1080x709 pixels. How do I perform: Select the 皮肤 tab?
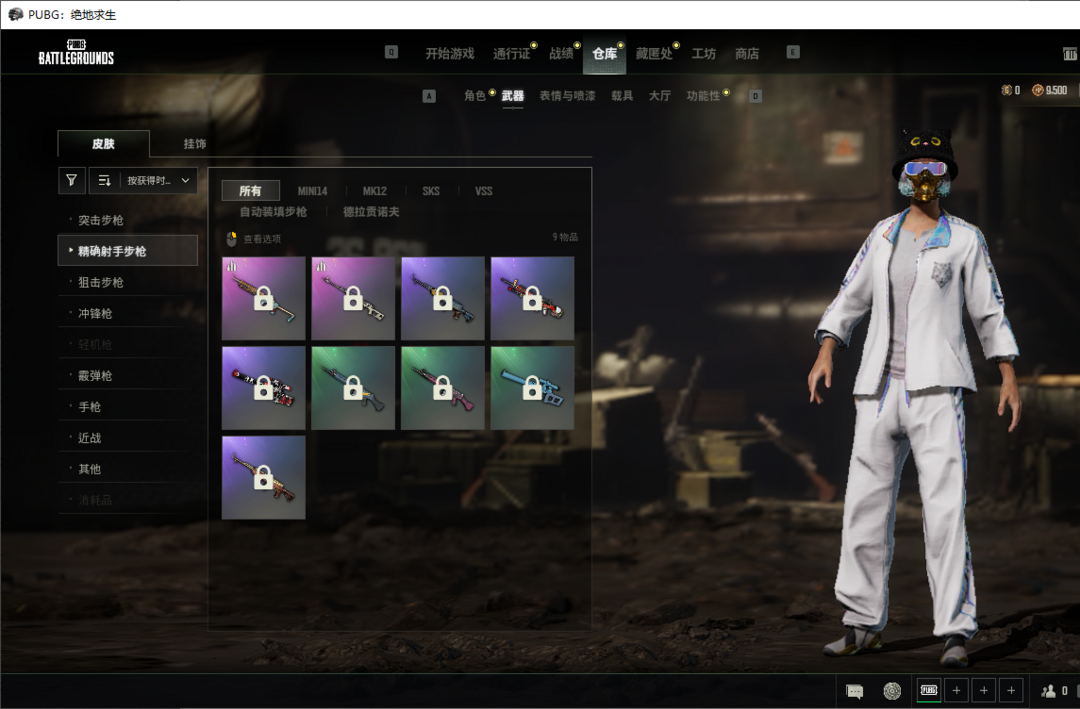(103, 143)
